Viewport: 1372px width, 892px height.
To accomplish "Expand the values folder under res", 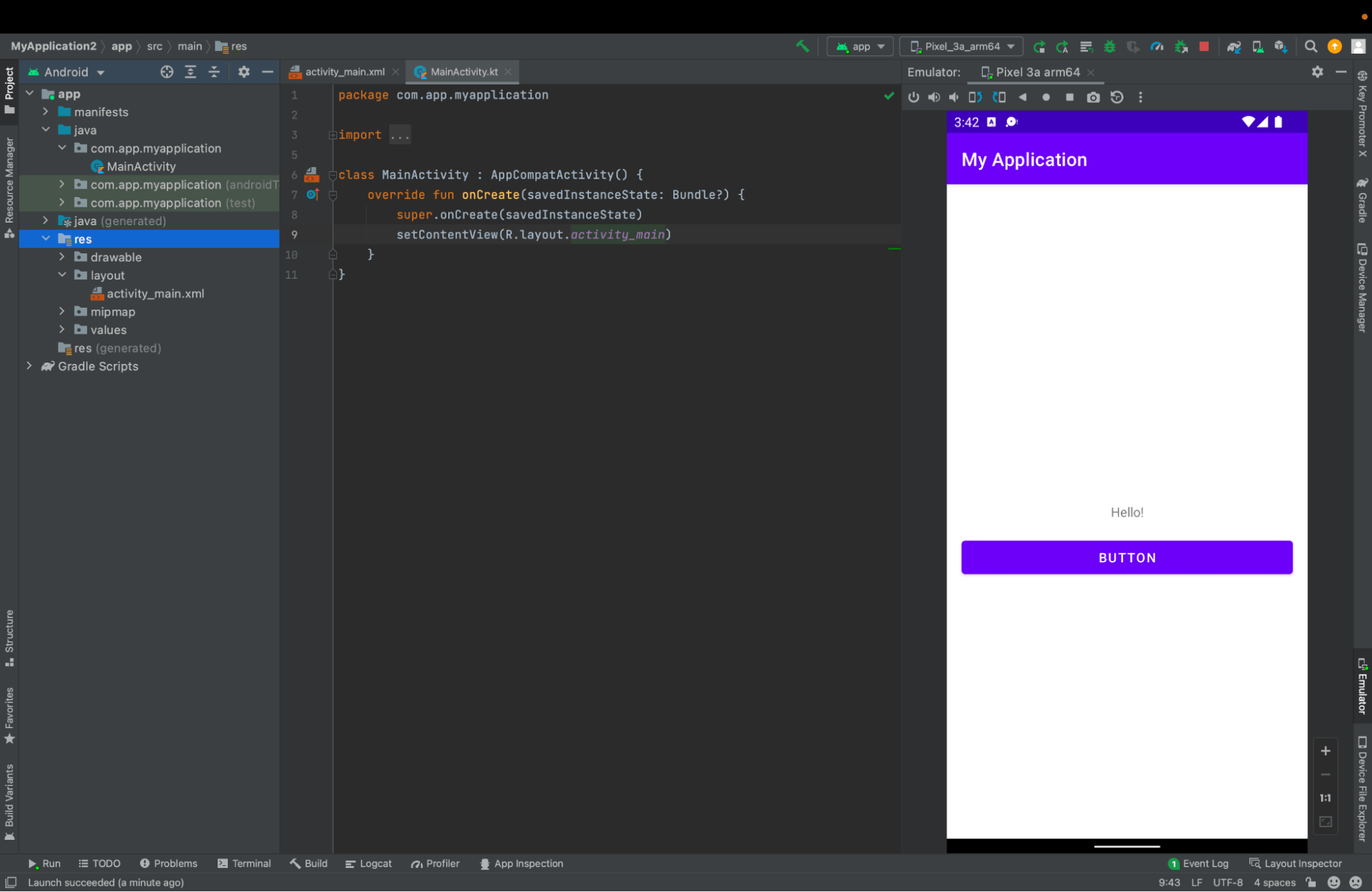I will click(x=62, y=329).
